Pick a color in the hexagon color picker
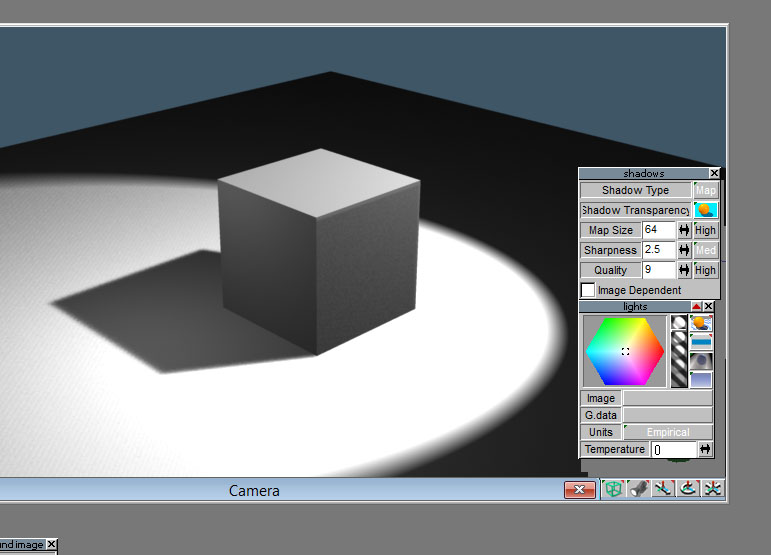The width and height of the screenshot is (771, 555). pos(625,351)
